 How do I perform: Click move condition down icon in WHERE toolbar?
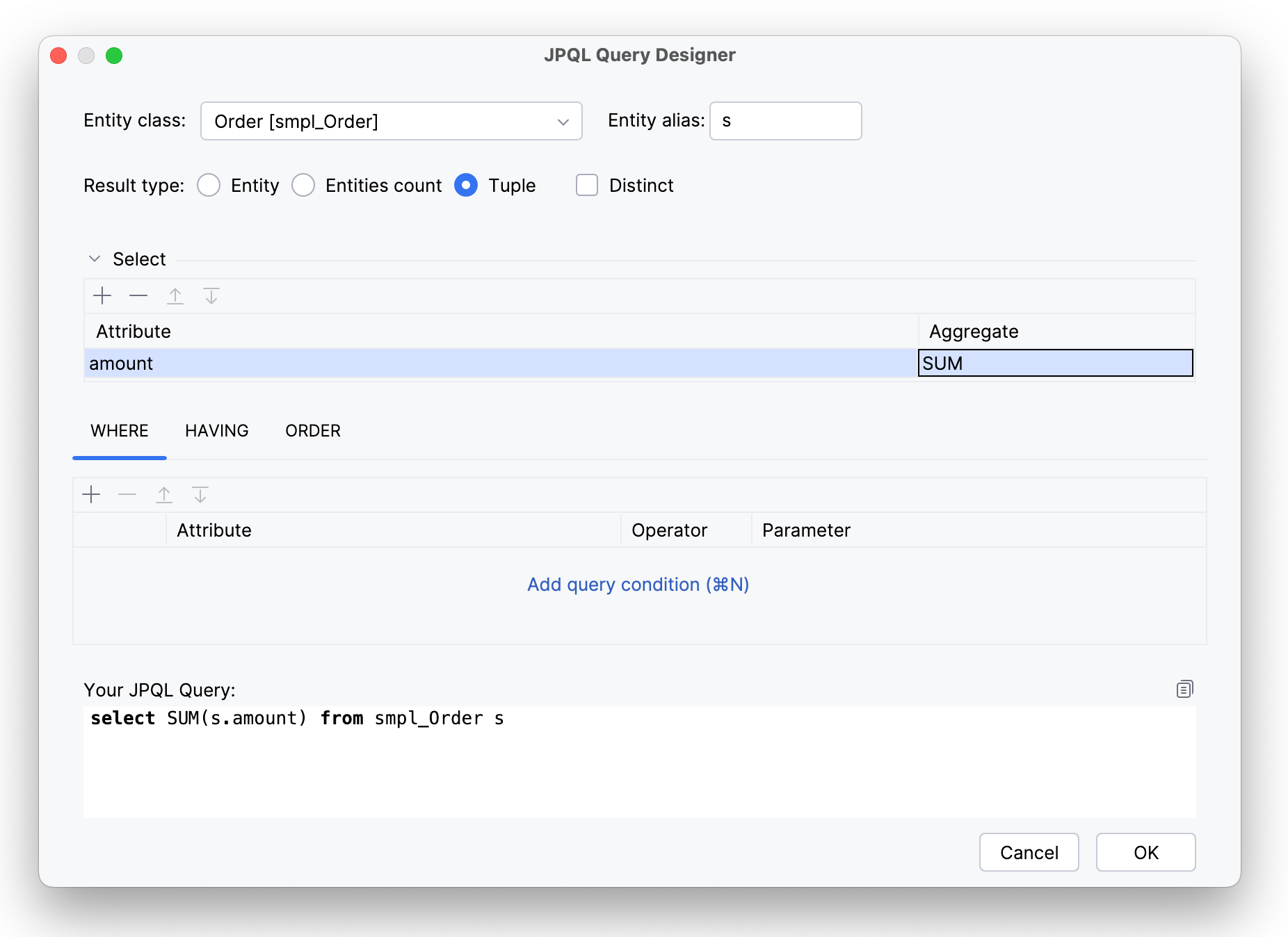[x=200, y=495]
